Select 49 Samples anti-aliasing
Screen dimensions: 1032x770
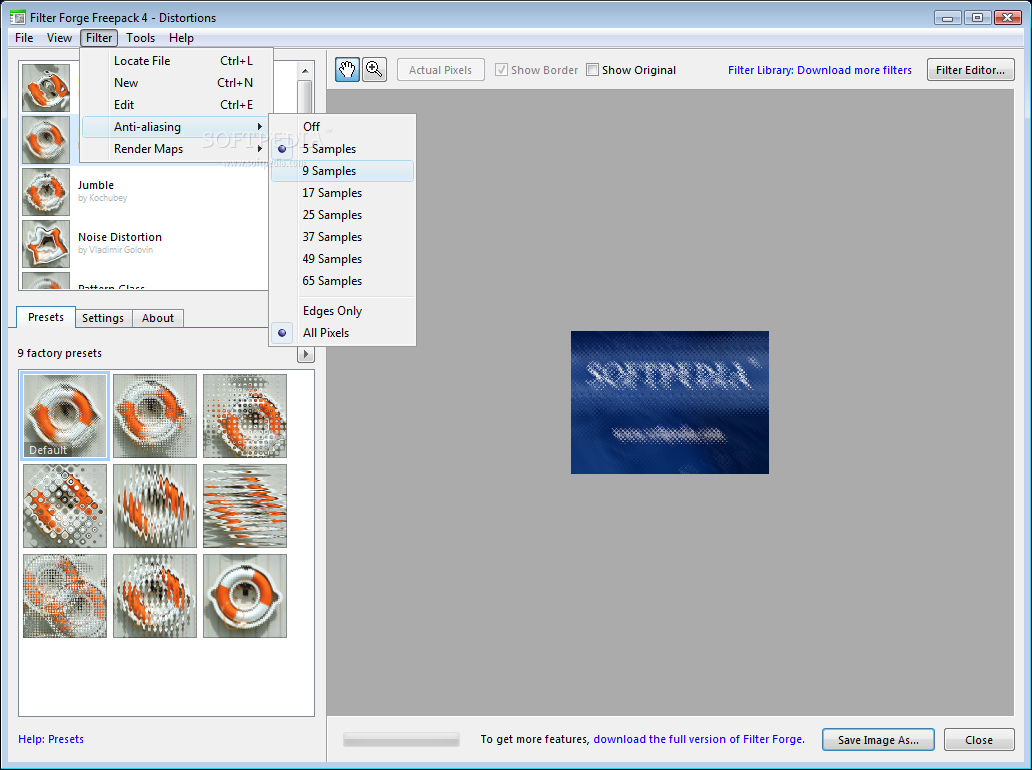[x=342, y=259]
